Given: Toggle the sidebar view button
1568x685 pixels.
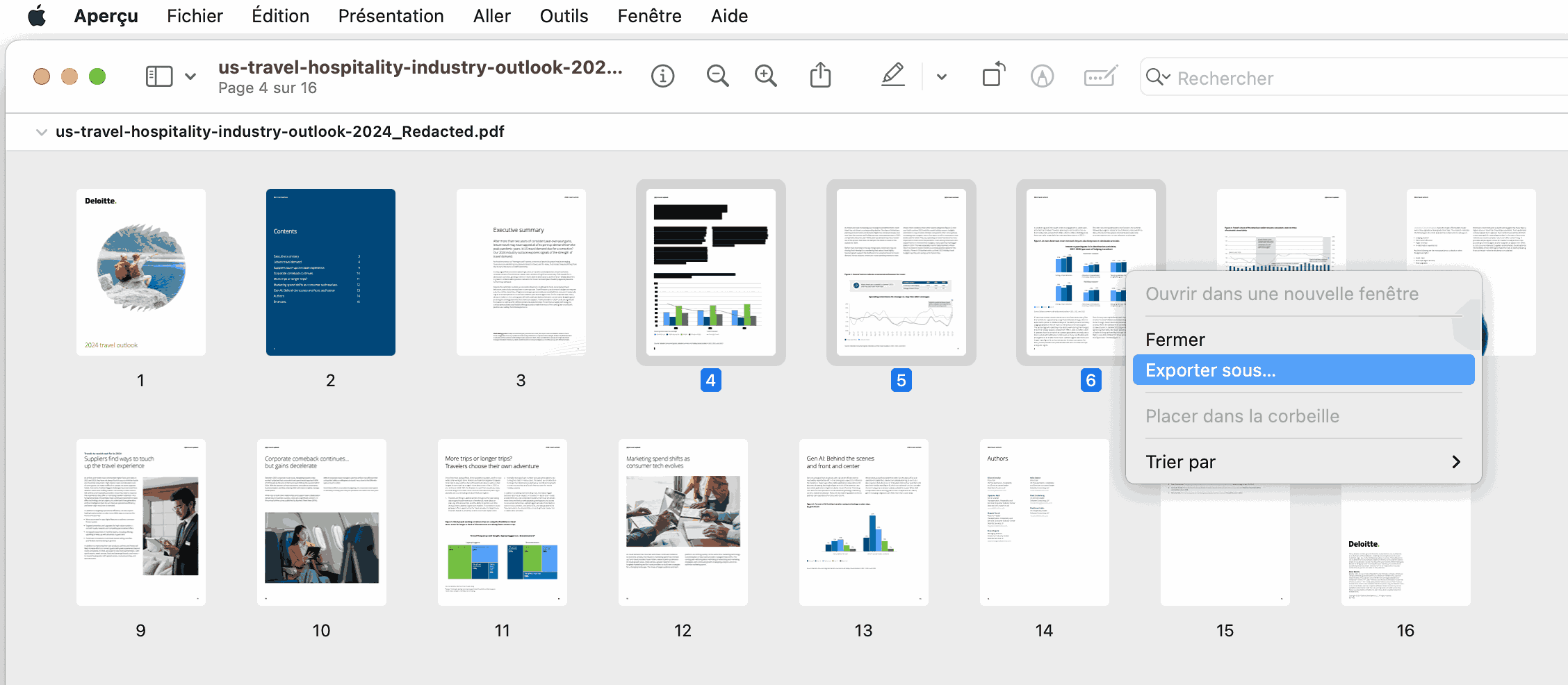Looking at the screenshot, I should pos(159,76).
